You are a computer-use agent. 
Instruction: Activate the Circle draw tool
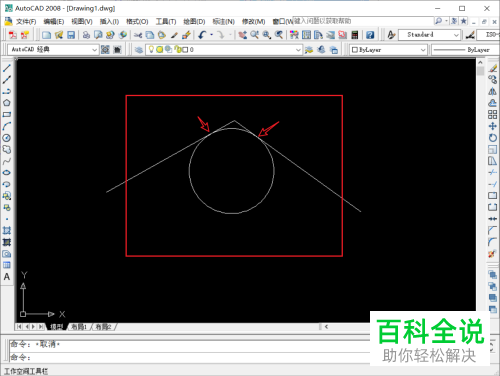click(7, 138)
